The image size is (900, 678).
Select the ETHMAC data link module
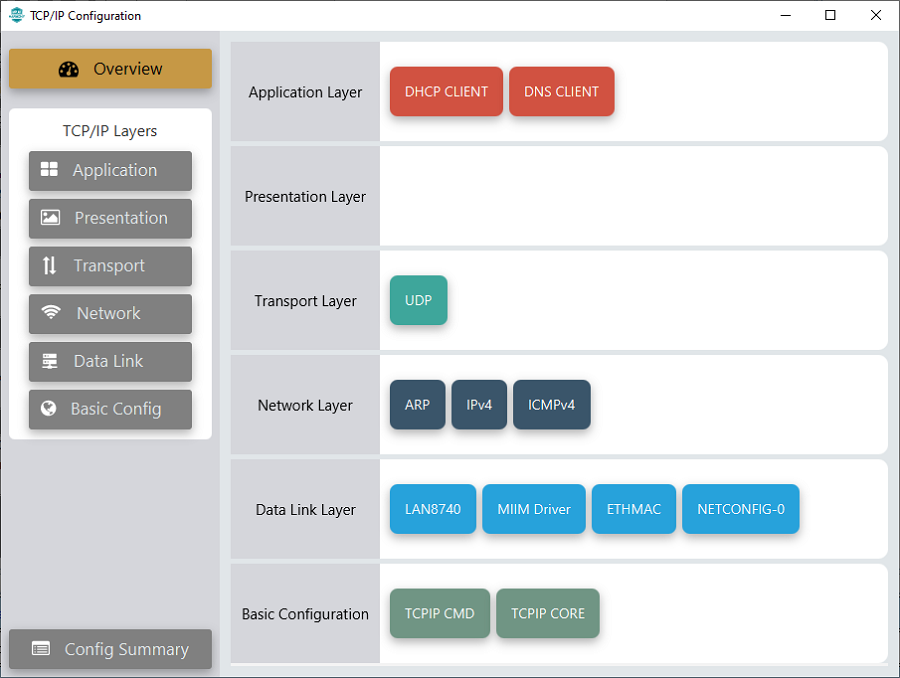coord(633,509)
